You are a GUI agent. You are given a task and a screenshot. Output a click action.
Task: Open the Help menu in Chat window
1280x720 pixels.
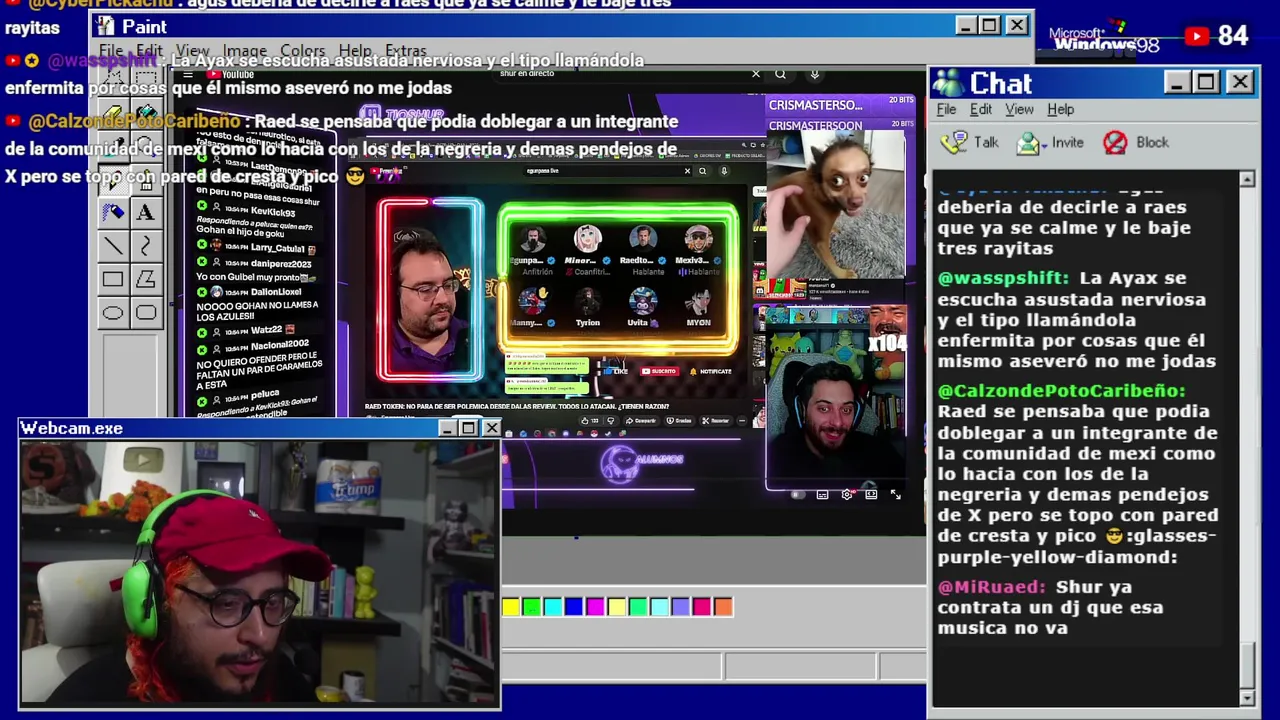(1060, 109)
